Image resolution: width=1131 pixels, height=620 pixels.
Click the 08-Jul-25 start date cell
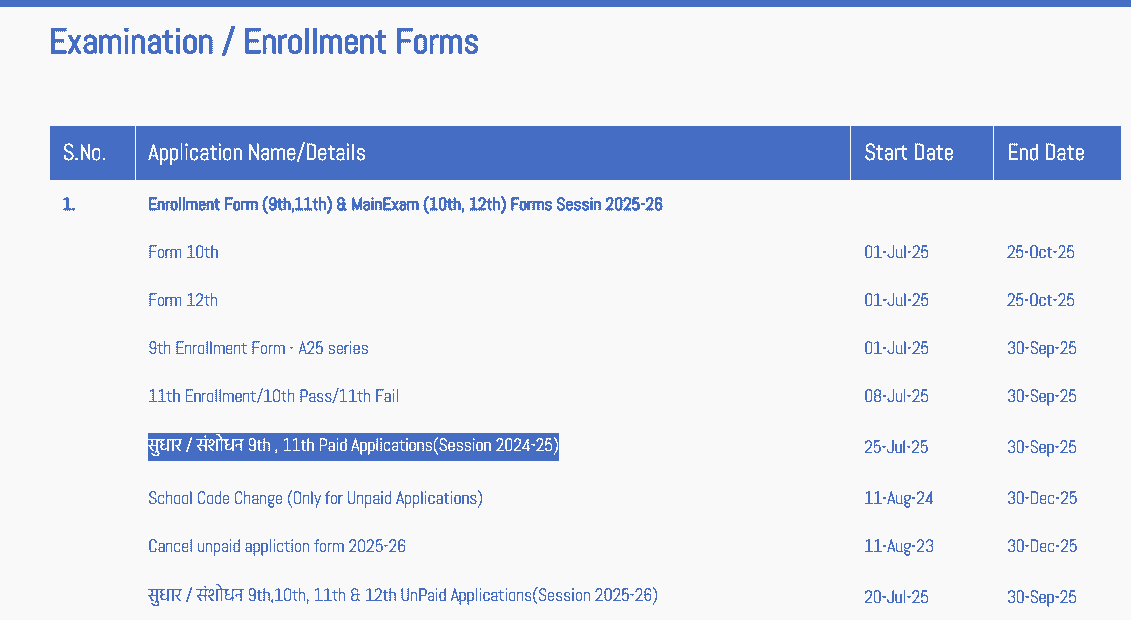coord(896,396)
